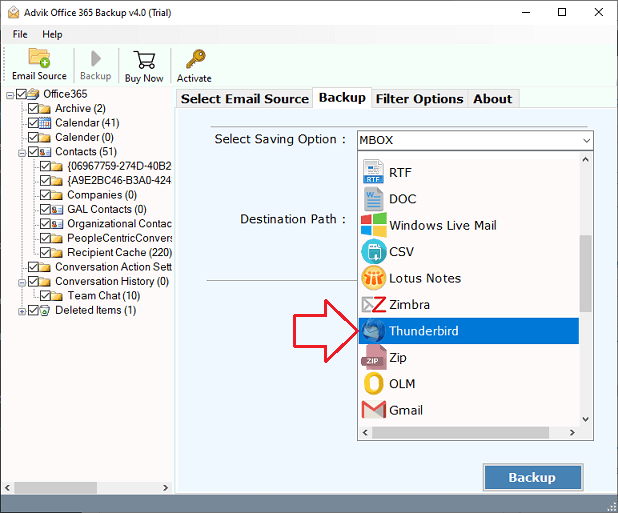Expand the Deleted Items node
Viewport: 618px width, 513px height.
tap(22, 311)
